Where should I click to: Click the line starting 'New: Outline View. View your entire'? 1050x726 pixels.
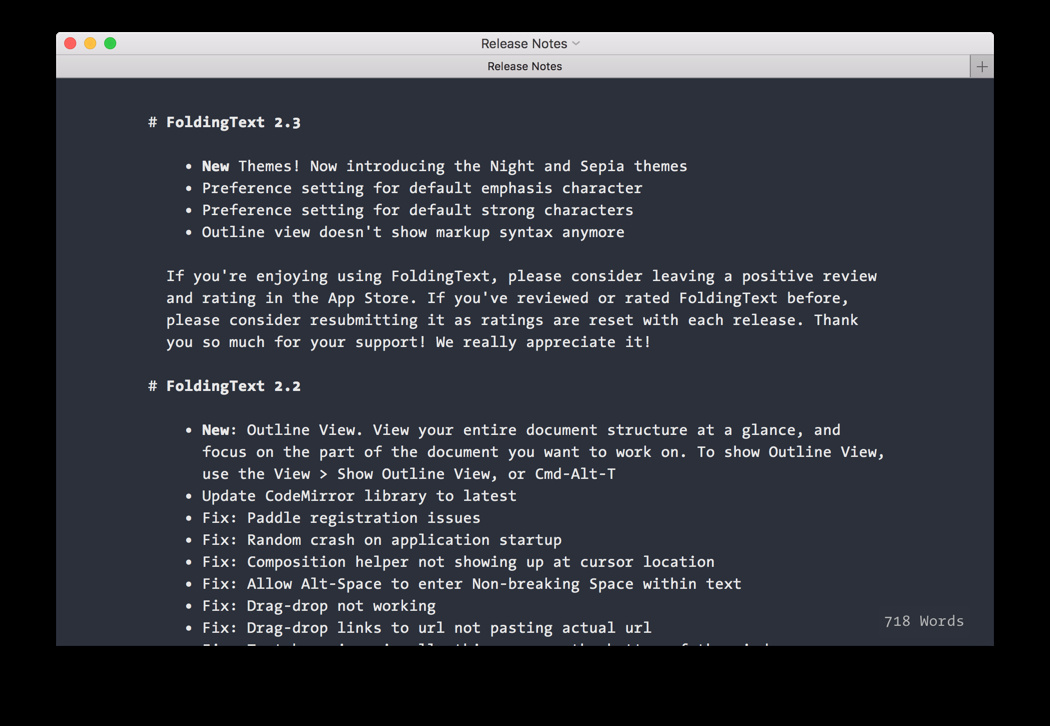pos(521,430)
